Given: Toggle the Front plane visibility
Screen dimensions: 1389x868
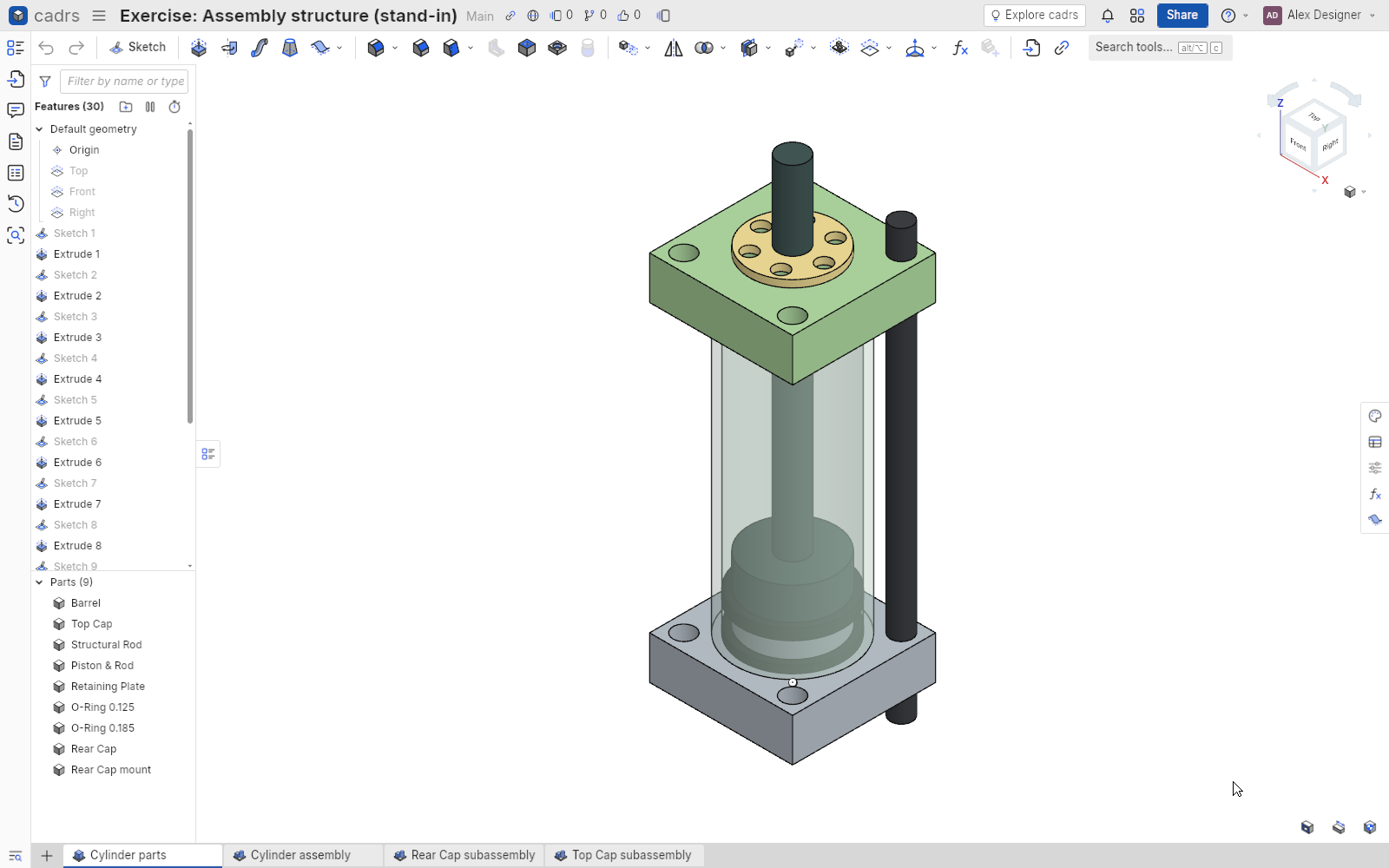Looking at the screenshot, I should [x=57, y=192].
